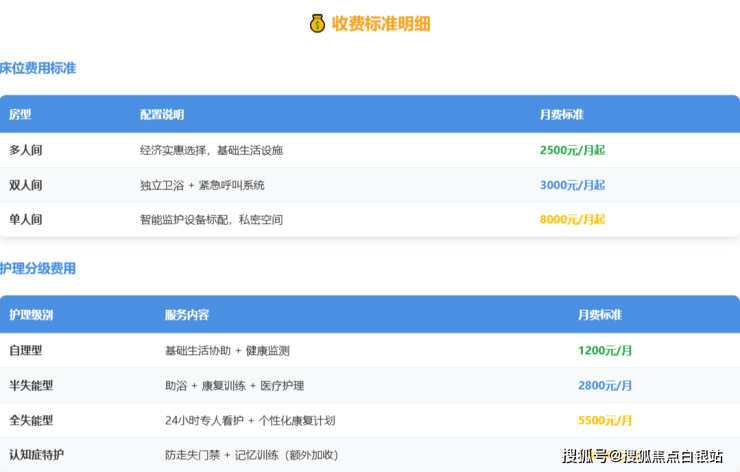Click the 收费标准明细 page title
740x472 pixels.
click(x=381, y=23)
